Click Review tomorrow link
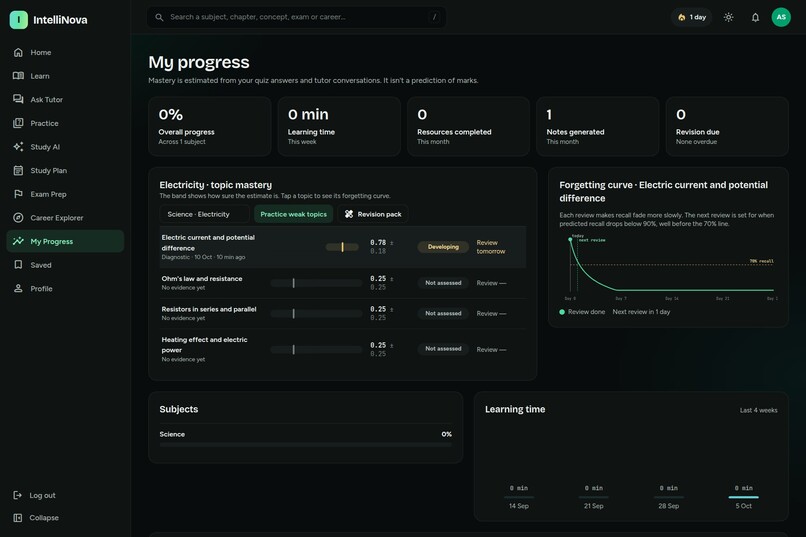This screenshot has height=537, width=806. coord(491,247)
